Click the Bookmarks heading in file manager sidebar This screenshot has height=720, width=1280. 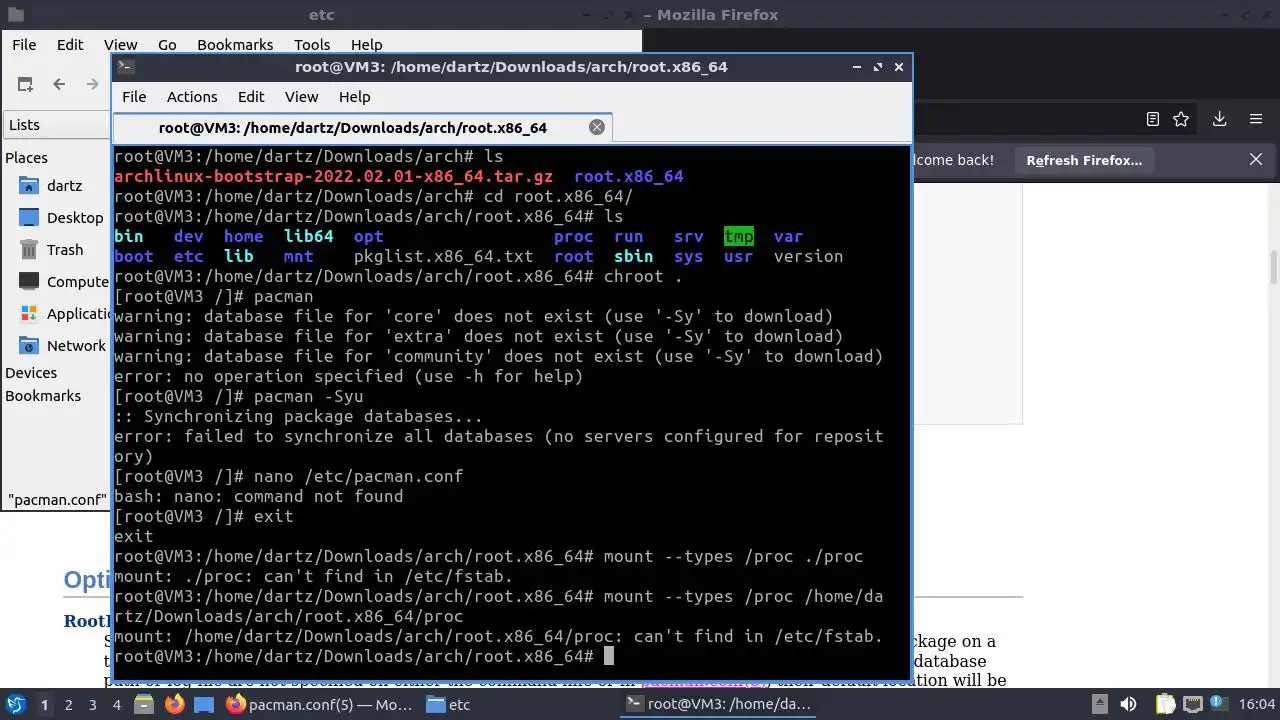pyautogui.click(x=43, y=396)
